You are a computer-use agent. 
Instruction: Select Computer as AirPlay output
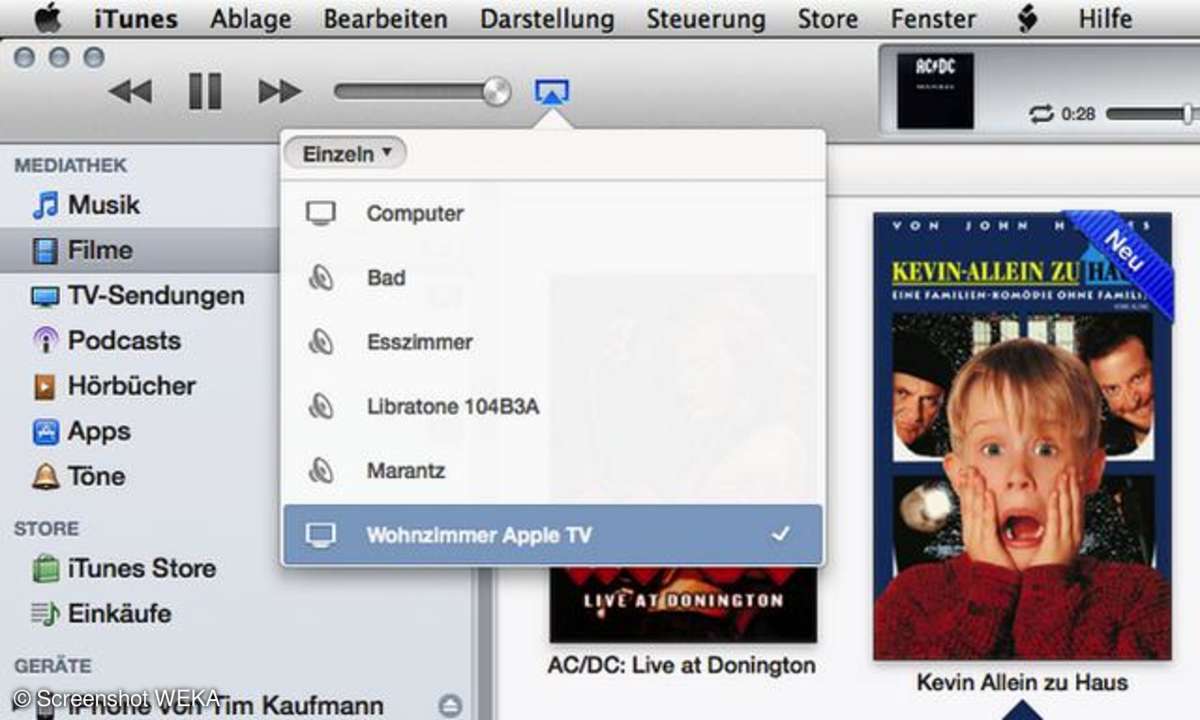tap(553, 213)
